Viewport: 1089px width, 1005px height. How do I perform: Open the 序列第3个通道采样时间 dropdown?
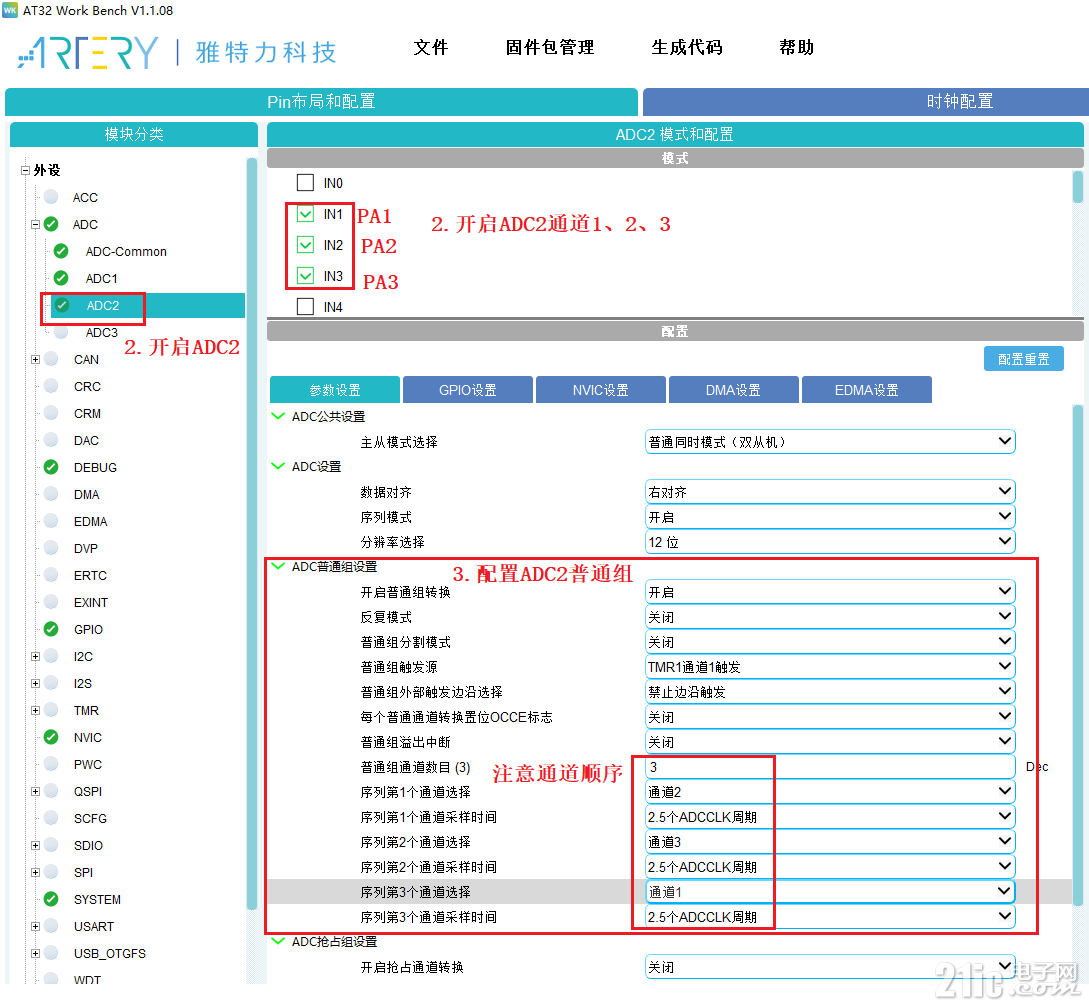pos(830,917)
